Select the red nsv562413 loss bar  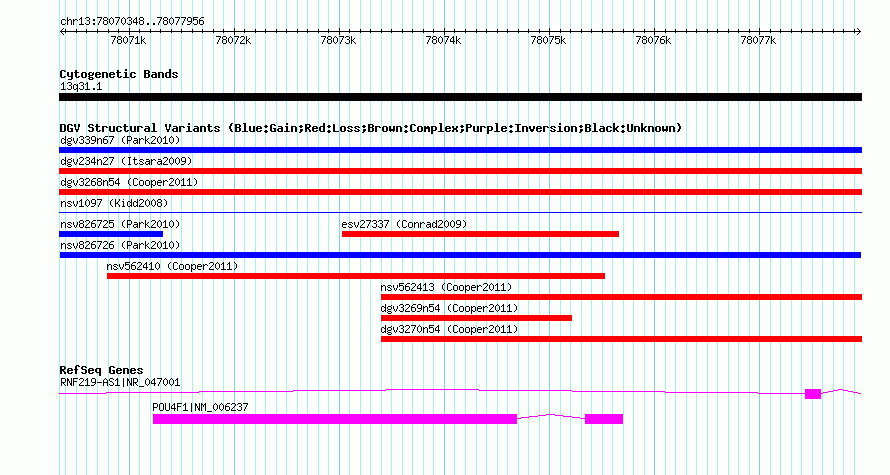pyautogui.click(x=622, y=297)
